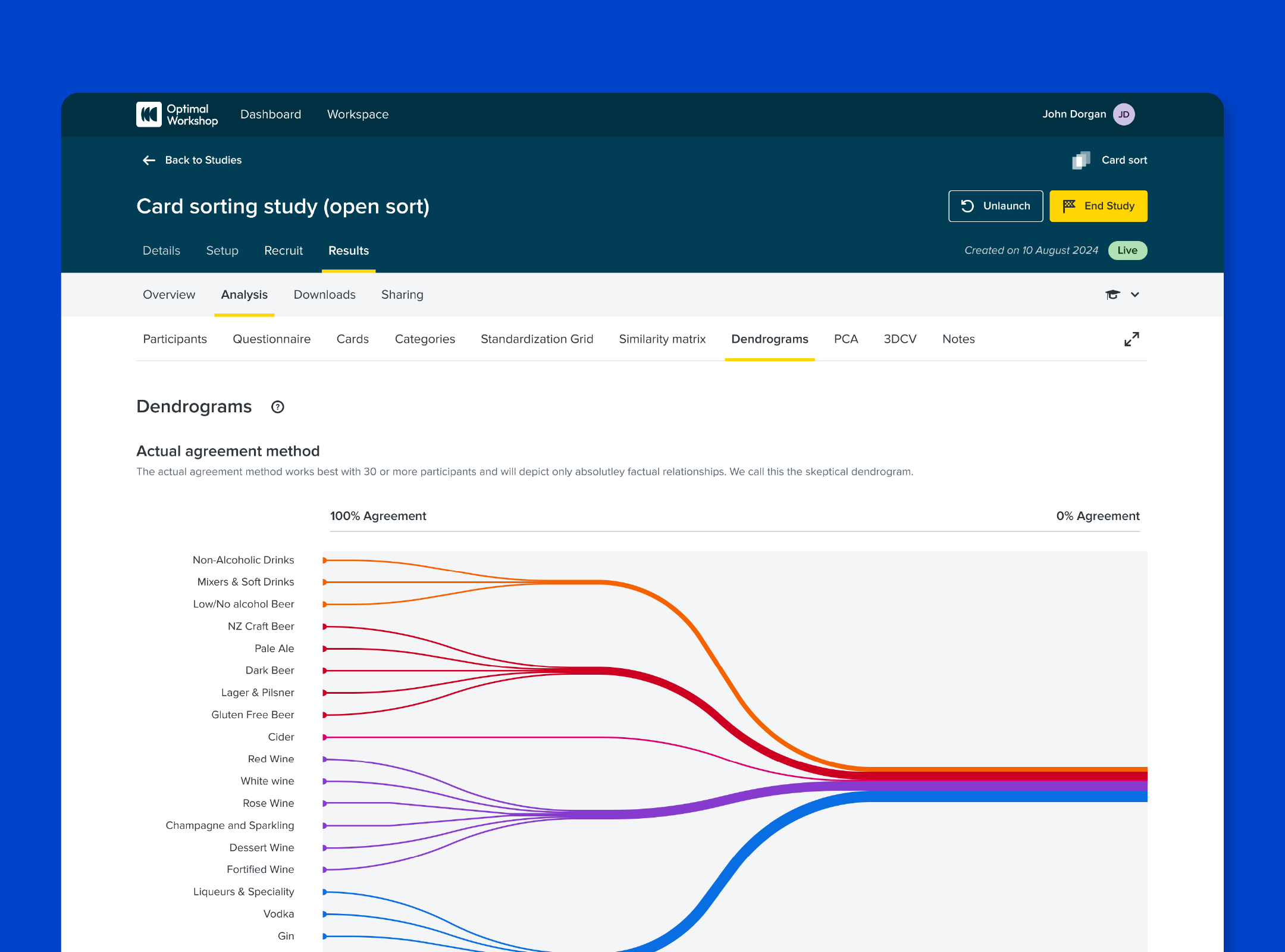Expand the chevron next to graduation cap
1285x952 pixels.
(x=1135, y=295)
